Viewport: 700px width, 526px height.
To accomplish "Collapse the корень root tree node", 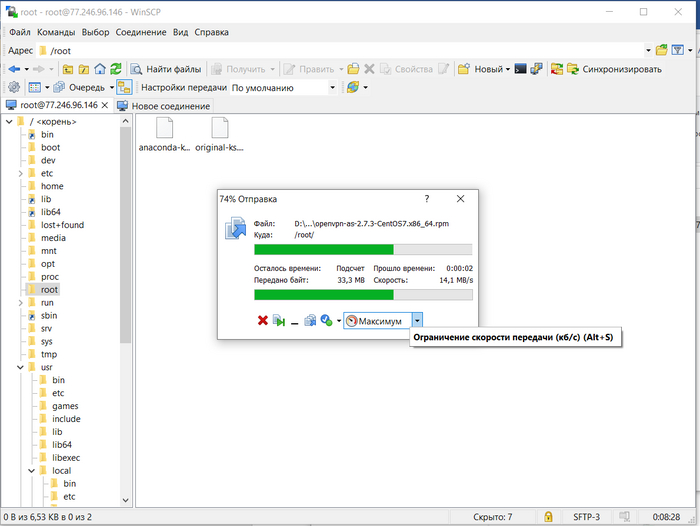I will pos(9,121).
